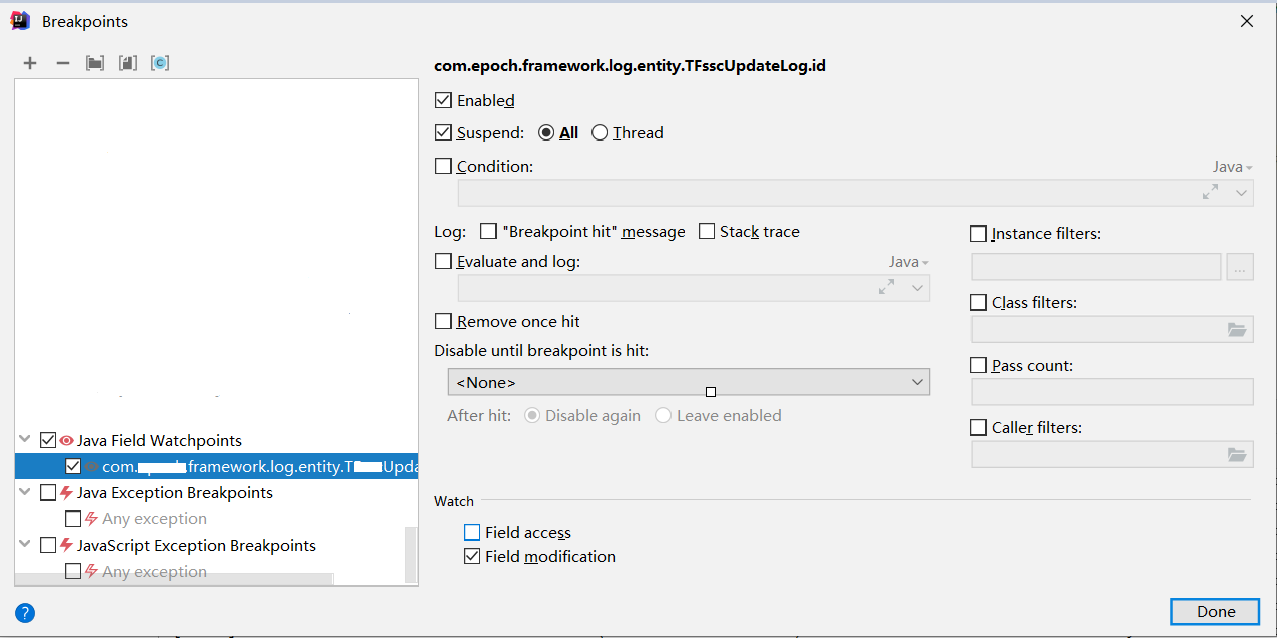The image size is (1277, 638).
Task: Enable Evaluate and log checkbox
Action: (x=443, y=261)
